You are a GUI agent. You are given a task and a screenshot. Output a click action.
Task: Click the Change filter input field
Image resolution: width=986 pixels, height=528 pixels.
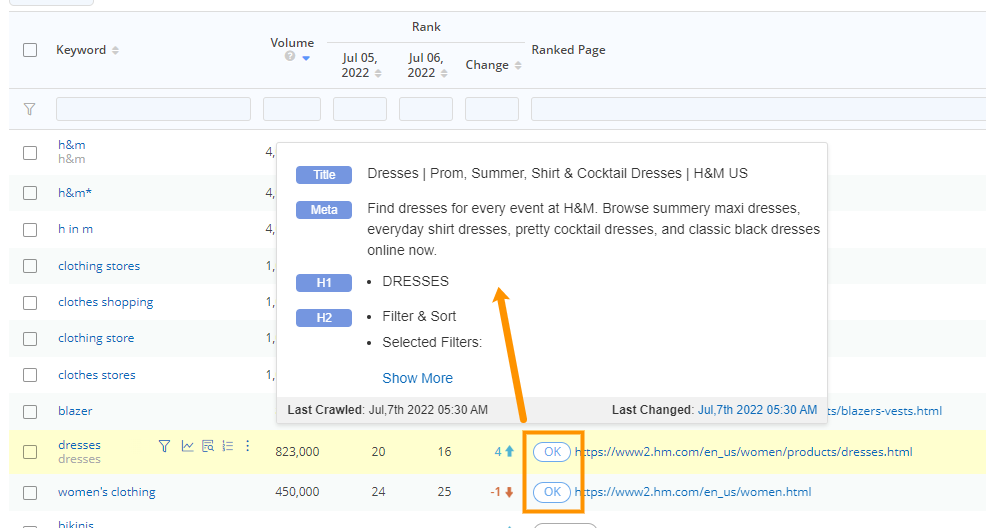coord(492,109)
